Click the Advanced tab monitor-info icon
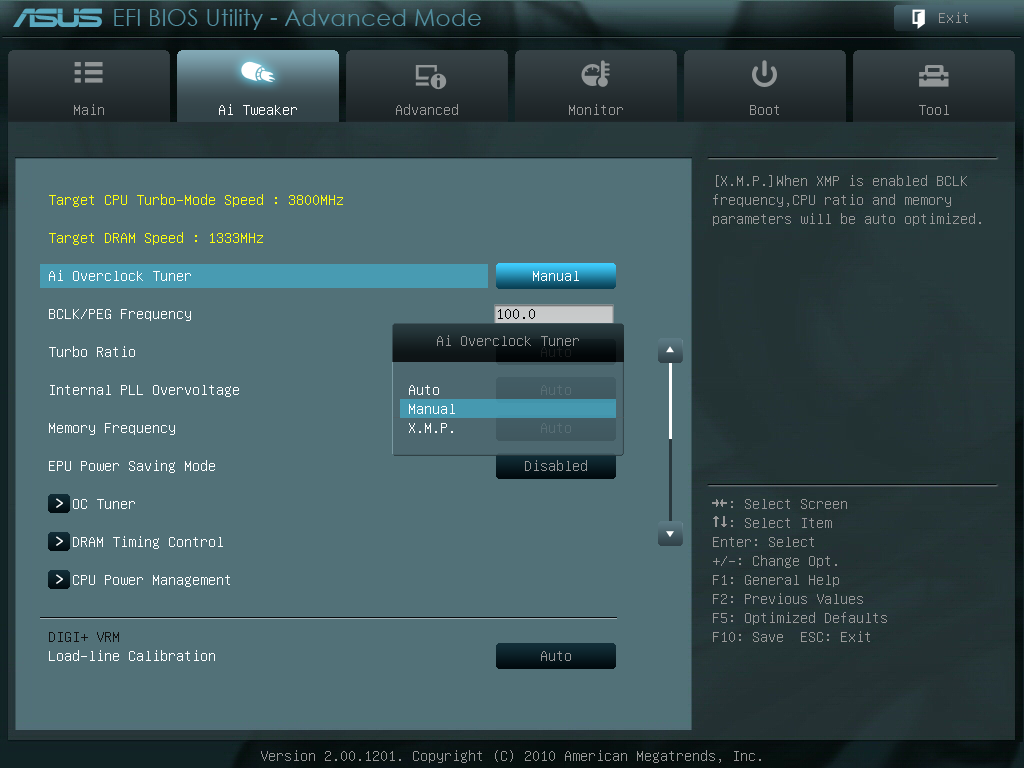Viewport: 1024px width, 768px height. 430,76
